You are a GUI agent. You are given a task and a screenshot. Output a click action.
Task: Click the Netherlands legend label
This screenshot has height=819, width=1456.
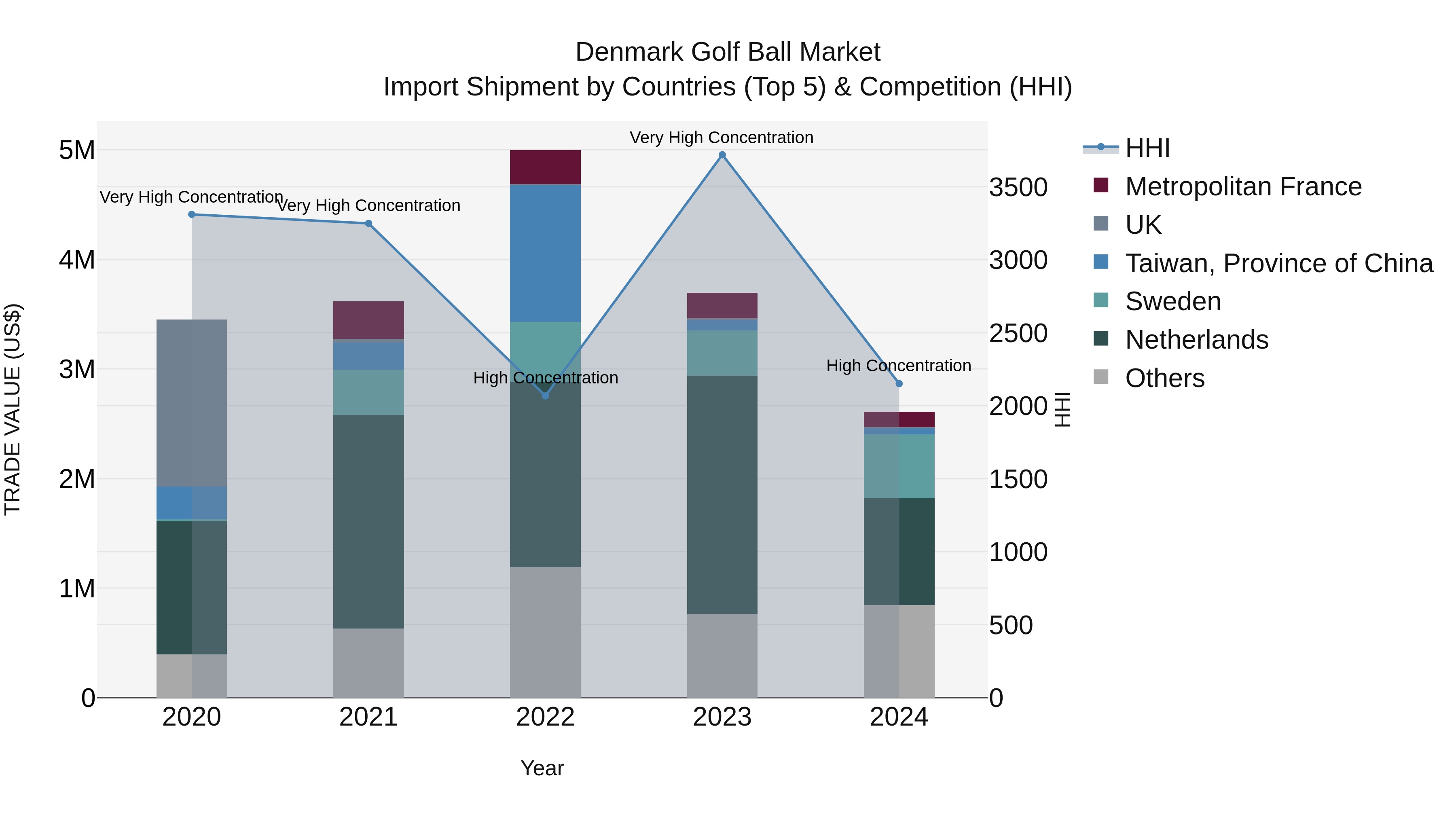(x=1197, y=340)
